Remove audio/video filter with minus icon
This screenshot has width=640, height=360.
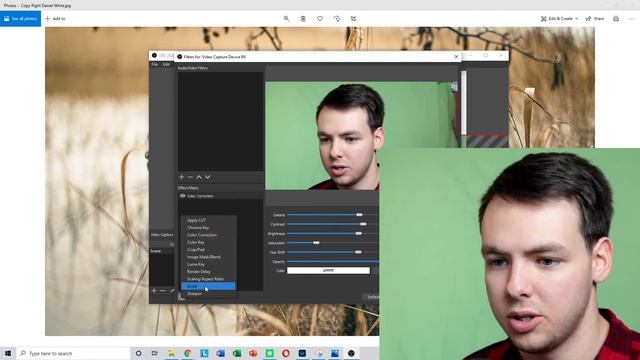pyautogui.click(x=190, y=177)
